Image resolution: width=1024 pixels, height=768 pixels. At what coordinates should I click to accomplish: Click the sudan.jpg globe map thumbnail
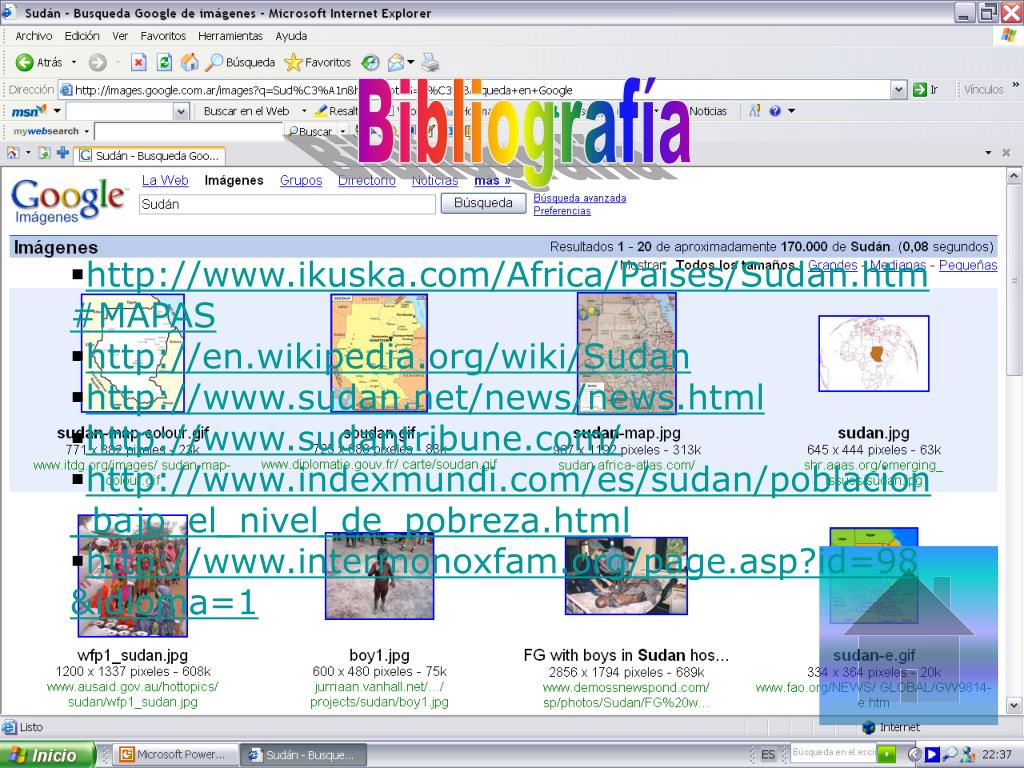(x=874, y=354)
